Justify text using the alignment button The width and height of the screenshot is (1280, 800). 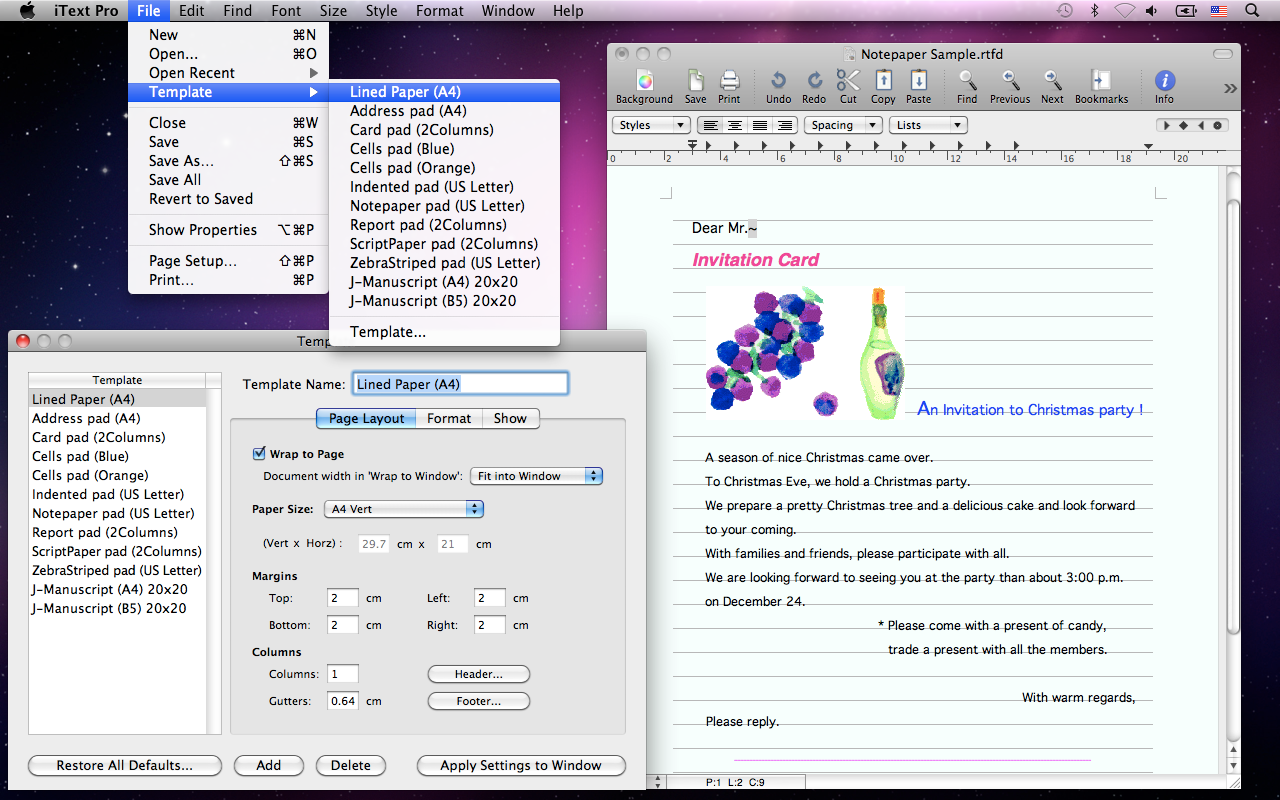point(760,125)
